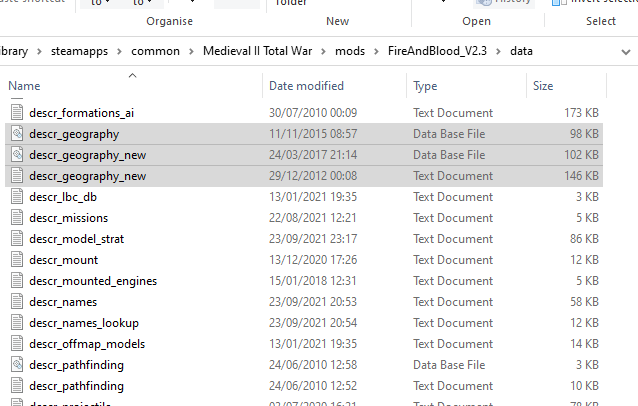Image resolution: width=638 pixels, height=406 pixels.
Task: Click the 86 KB size value
Action: [584, 239]
